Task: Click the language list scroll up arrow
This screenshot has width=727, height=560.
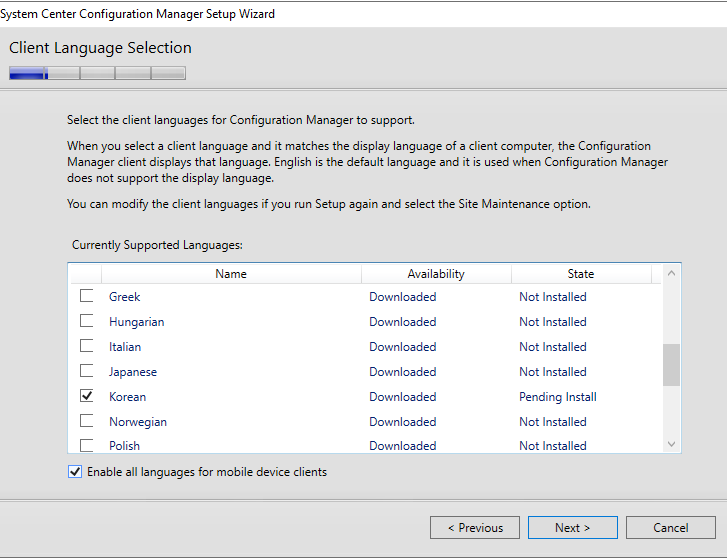Action: [x=671, y=274]
